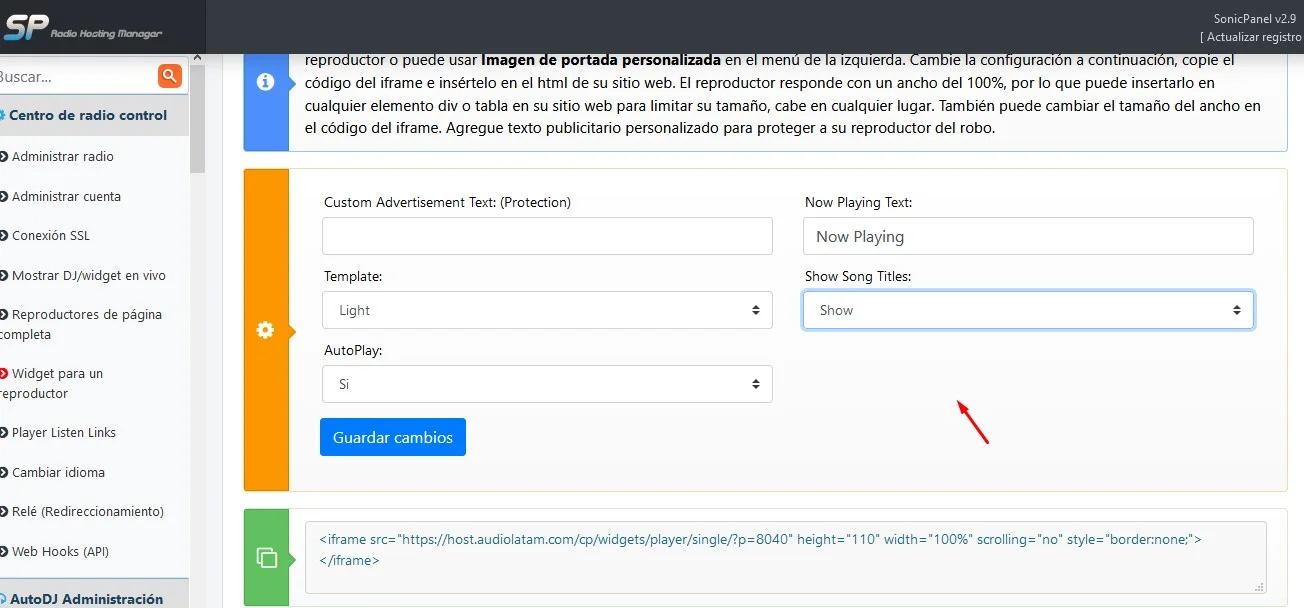The image size is (1304, 608).
Task: Open Cambiar idioma from sidebar
Action: tap(57, 472)
